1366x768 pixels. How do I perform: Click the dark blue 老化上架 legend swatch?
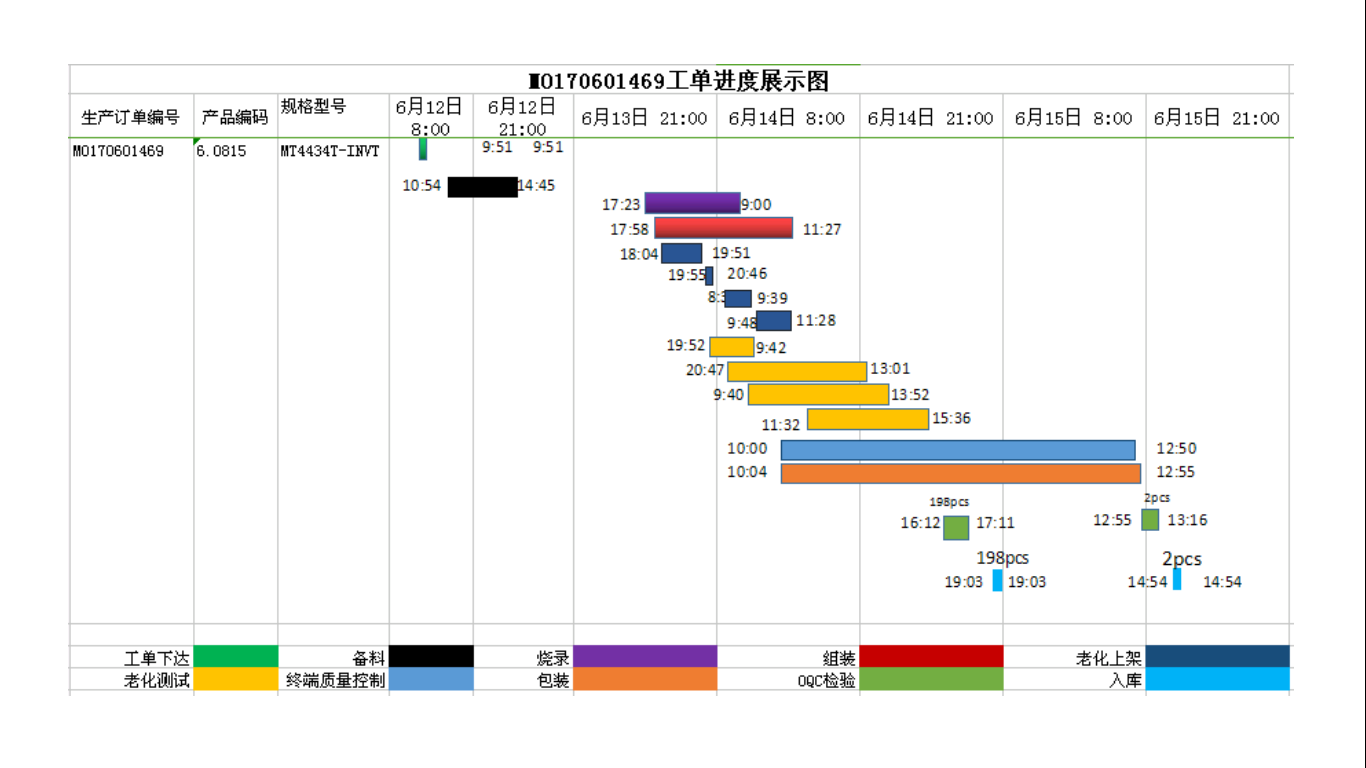click(1218, 657)
